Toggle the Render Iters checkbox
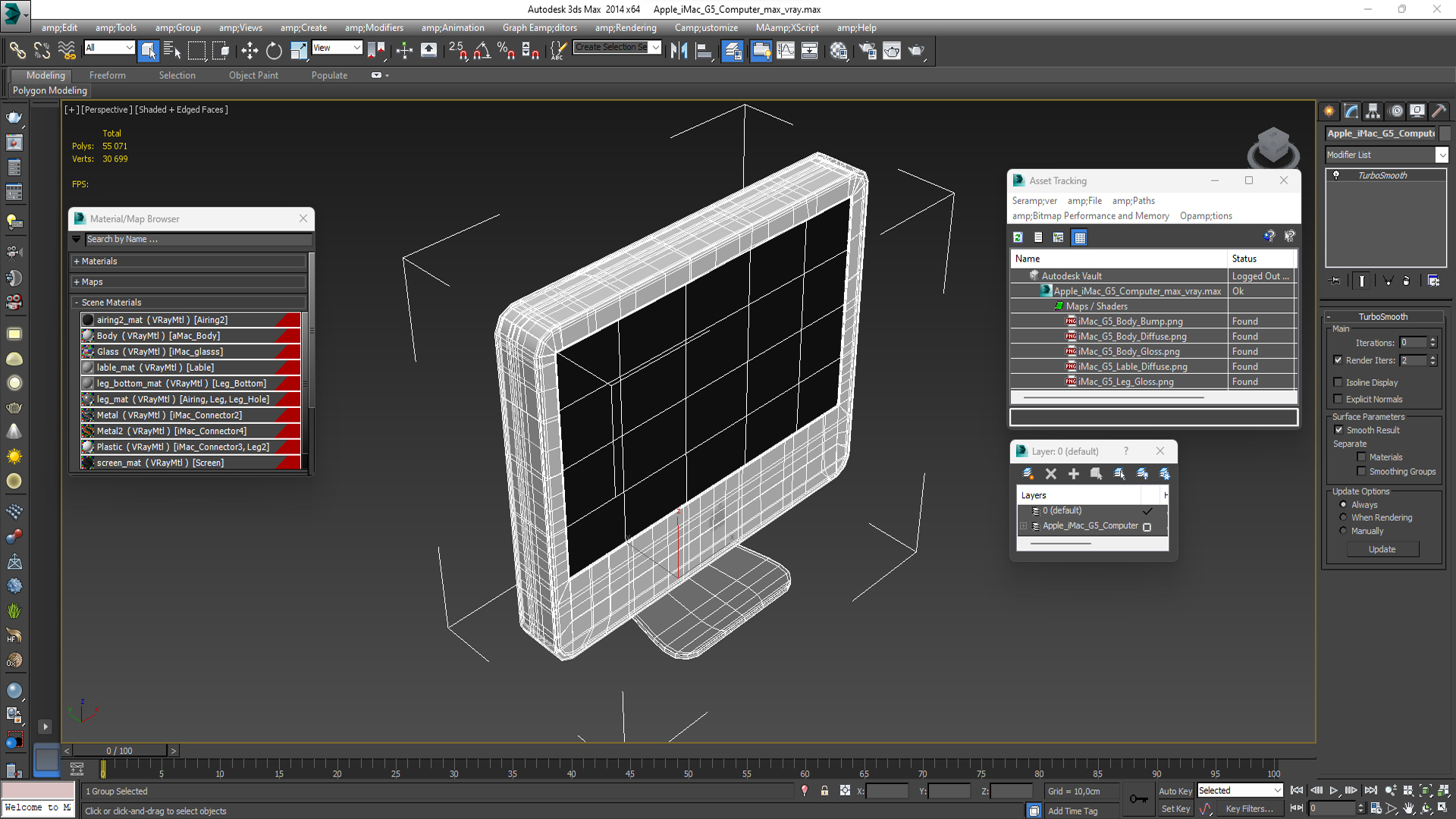1456x819 pixels. click(x=1338, y=360)
